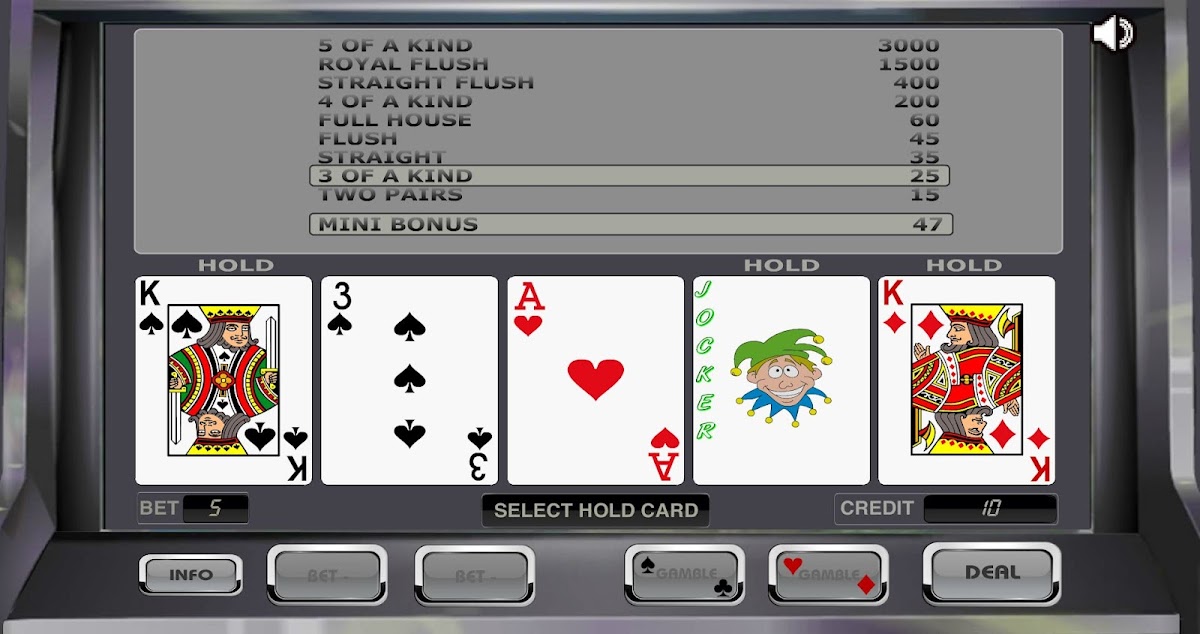Hold the 3 of Spades card
Screen dimensions: 1200x634
click(x=409, y=381)
